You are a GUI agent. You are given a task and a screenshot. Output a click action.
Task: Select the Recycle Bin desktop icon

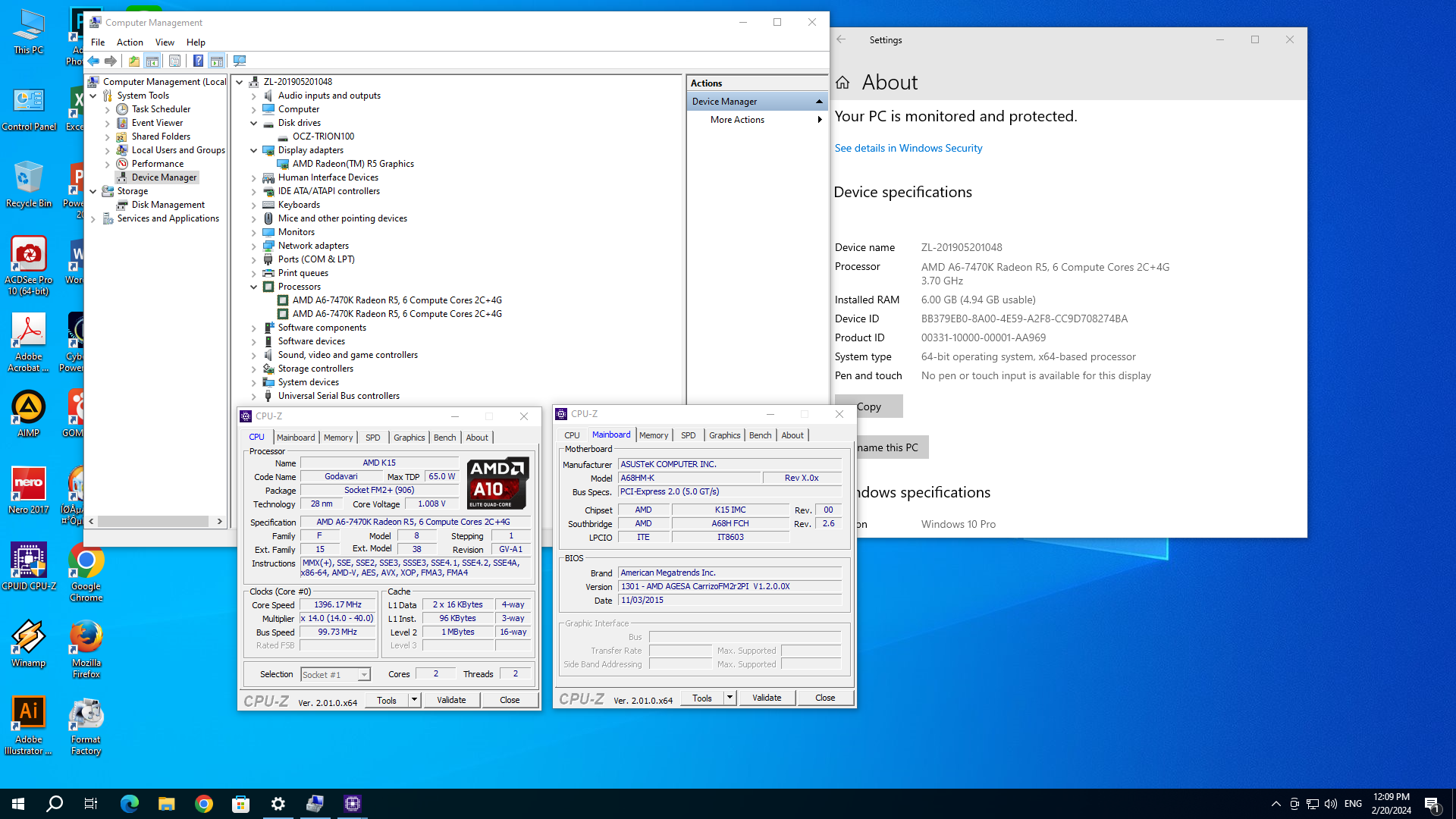[29, 184]
